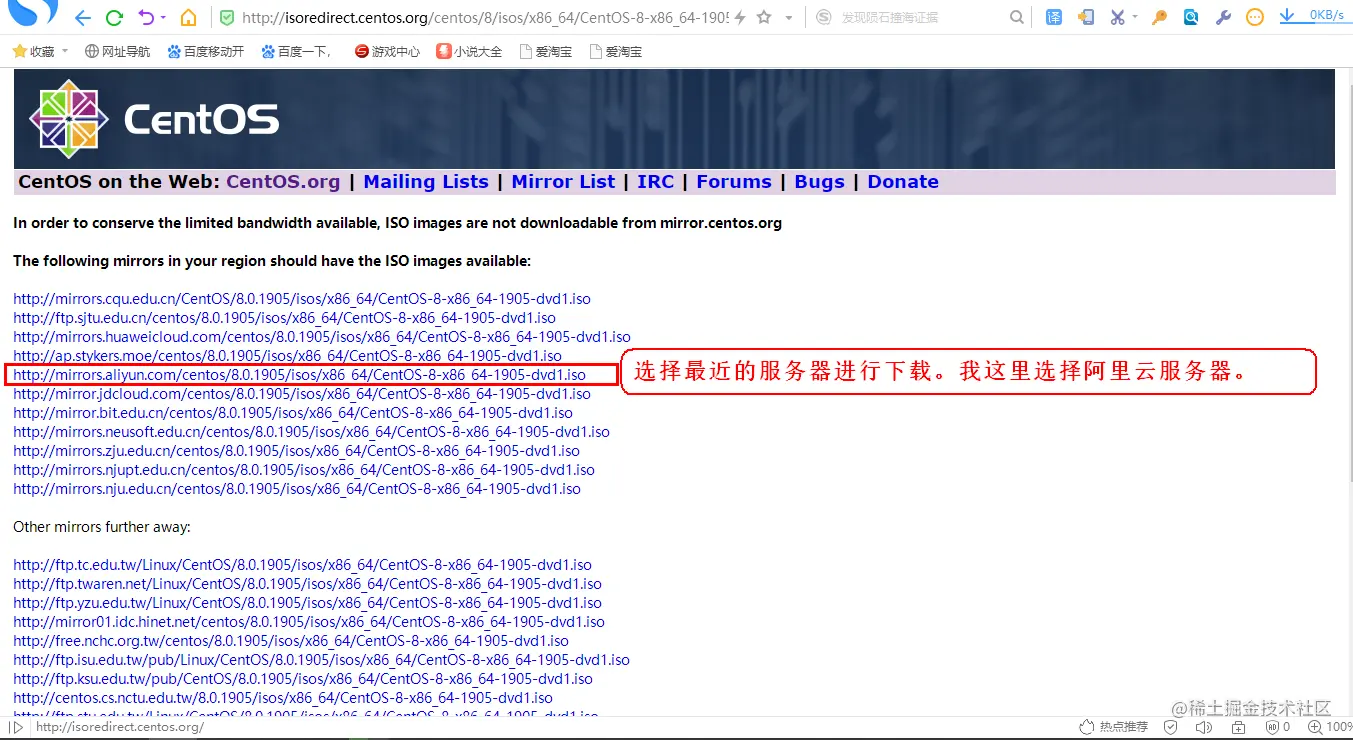Download from the mirrors.zju.edu.cn link
Viewport: 1353px width, 740px height.
coord(296,451)
